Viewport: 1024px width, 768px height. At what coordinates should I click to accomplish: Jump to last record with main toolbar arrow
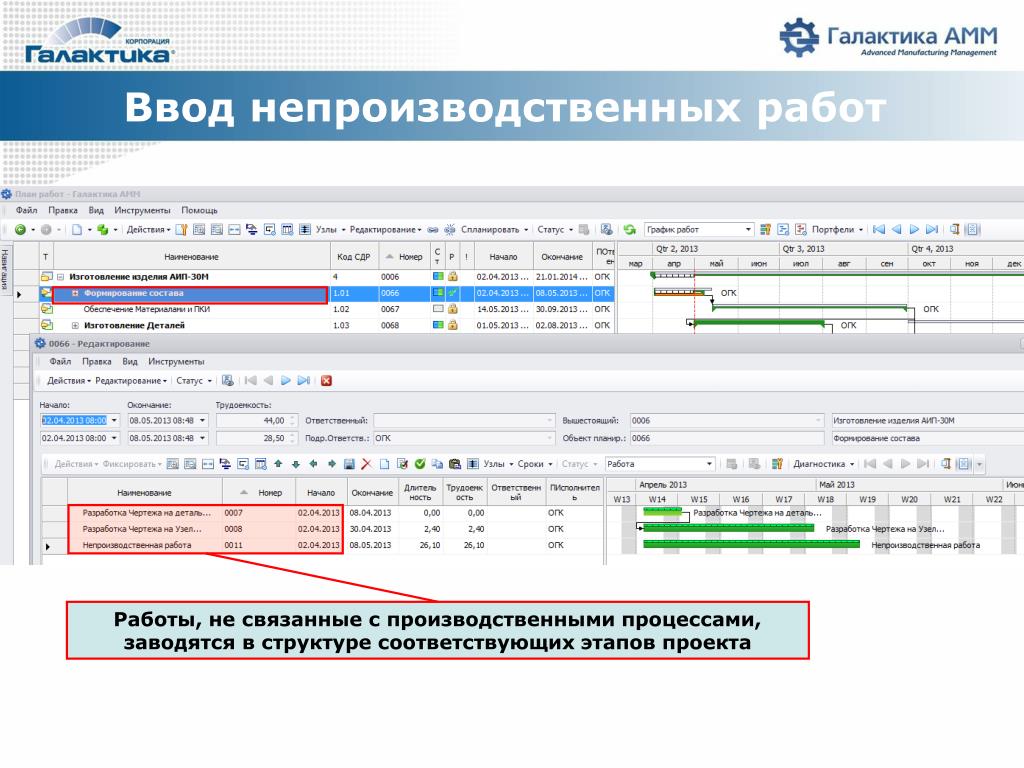pos(932,230)
